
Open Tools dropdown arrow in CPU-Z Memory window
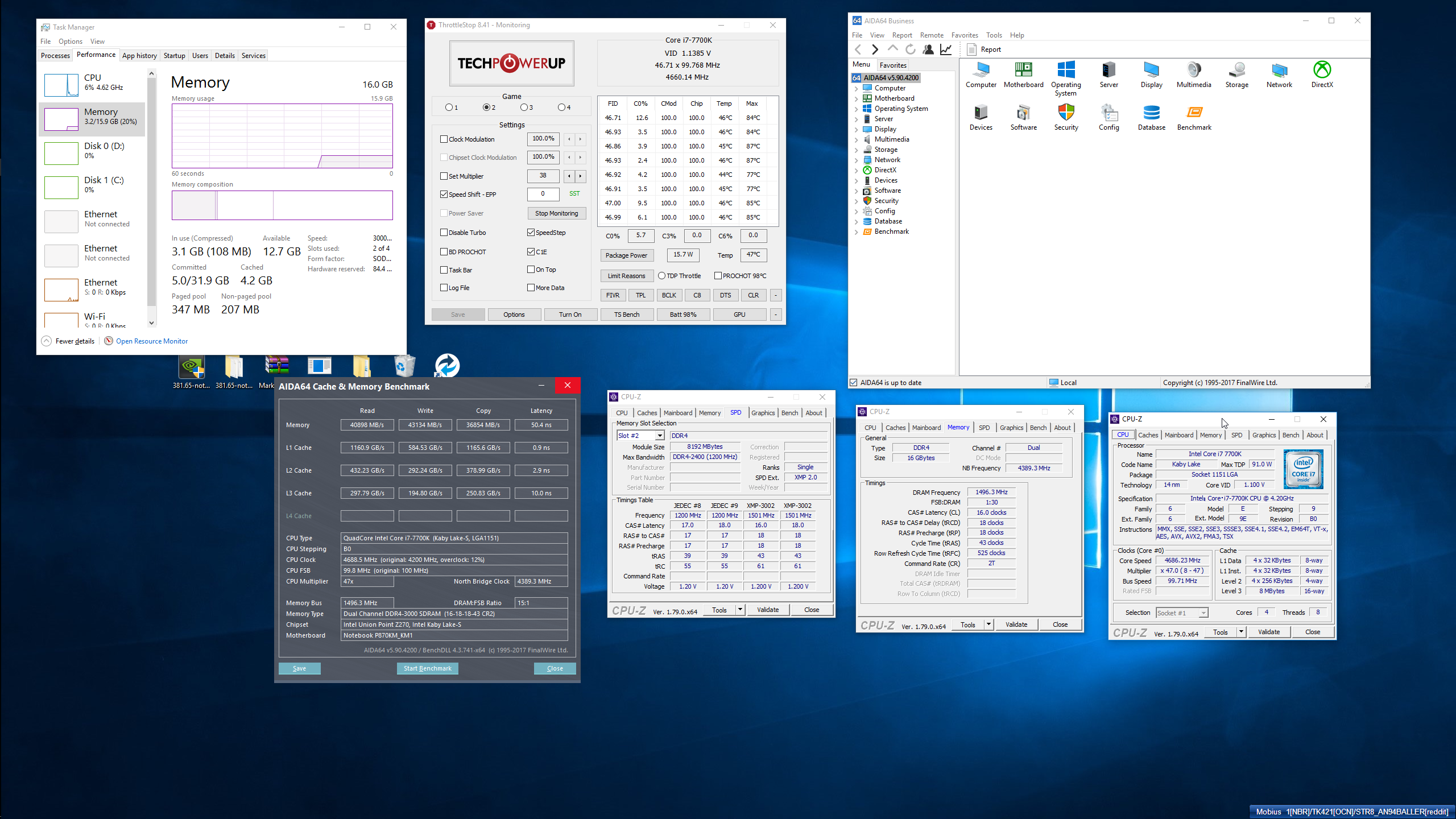click(988, 624)
